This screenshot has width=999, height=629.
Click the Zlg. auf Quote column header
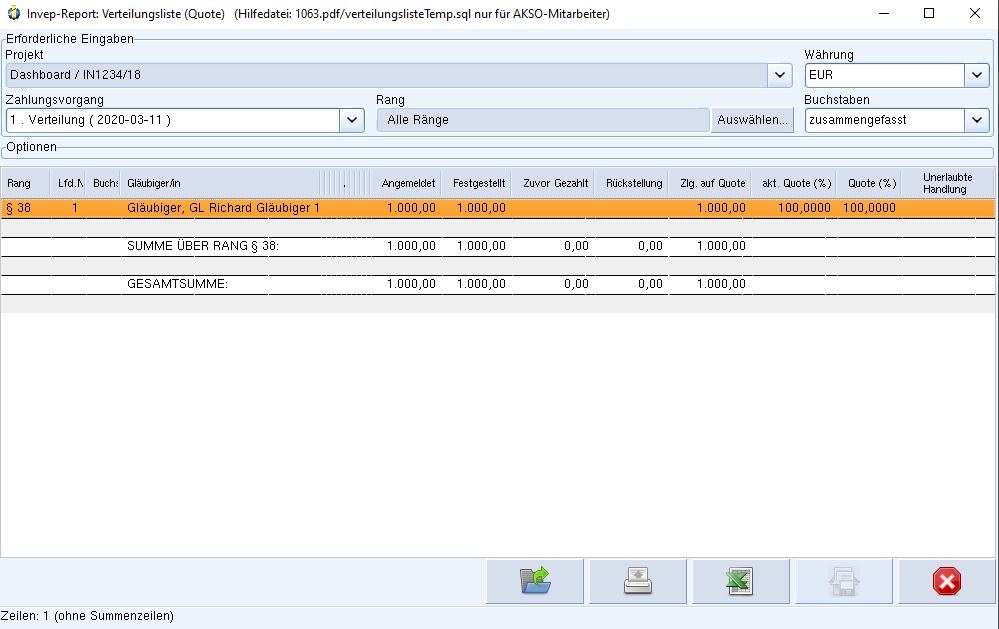coord(712,183)
